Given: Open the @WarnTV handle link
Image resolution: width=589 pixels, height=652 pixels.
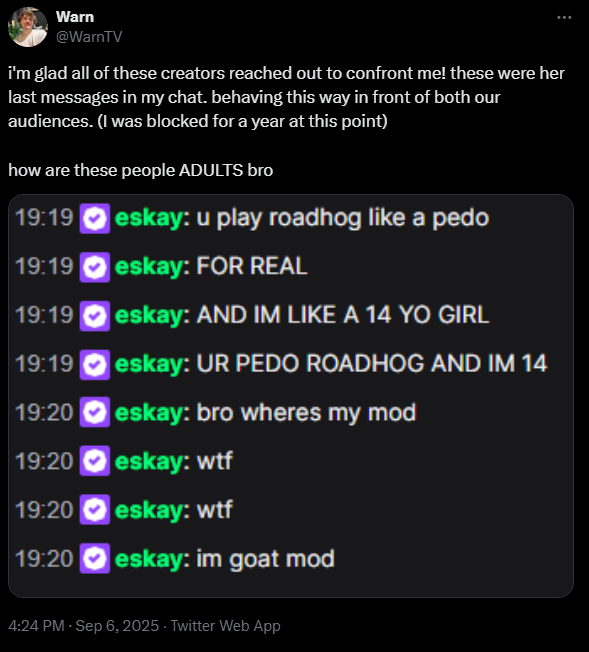Looking at the screenshot, I should click(x=89, y=37).
